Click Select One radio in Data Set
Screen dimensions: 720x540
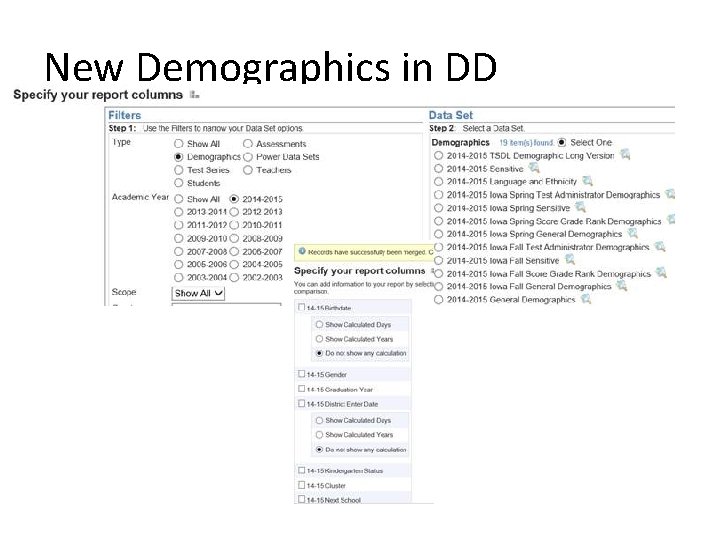[x=562, y=143]
